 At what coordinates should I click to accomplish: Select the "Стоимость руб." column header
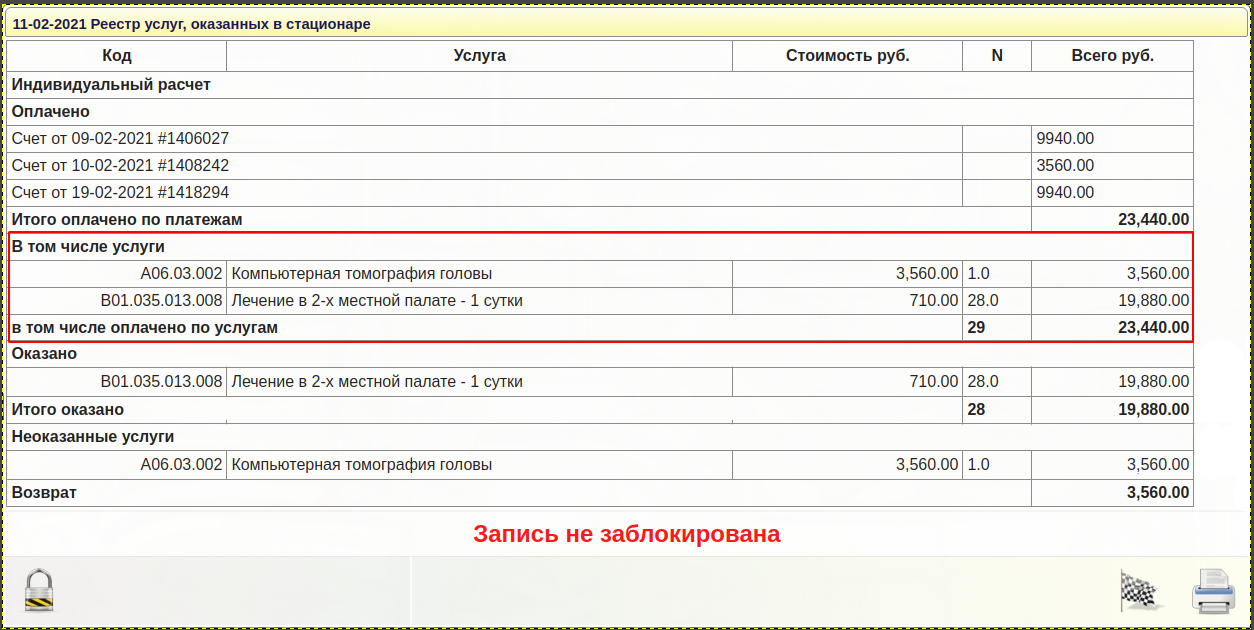847,56
